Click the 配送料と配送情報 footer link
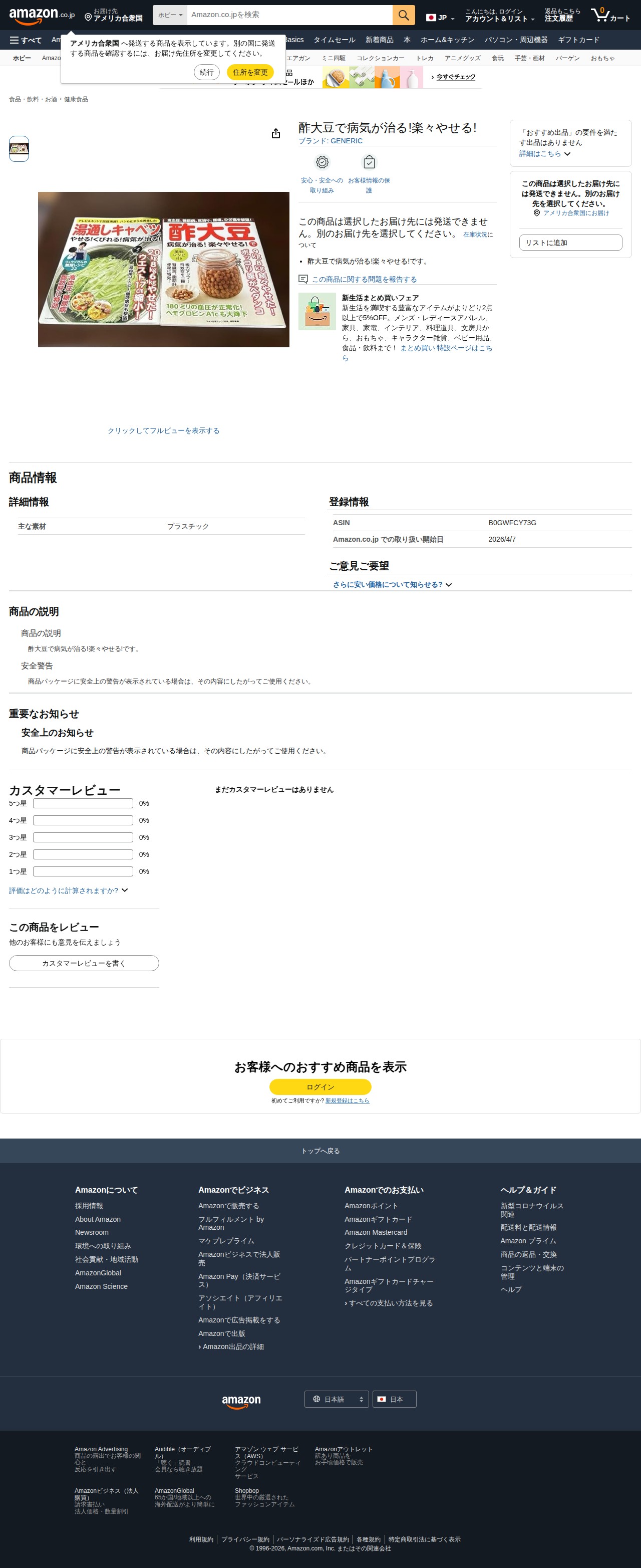The width and height of the screenshot is (641, 1568). [528, 1228]
